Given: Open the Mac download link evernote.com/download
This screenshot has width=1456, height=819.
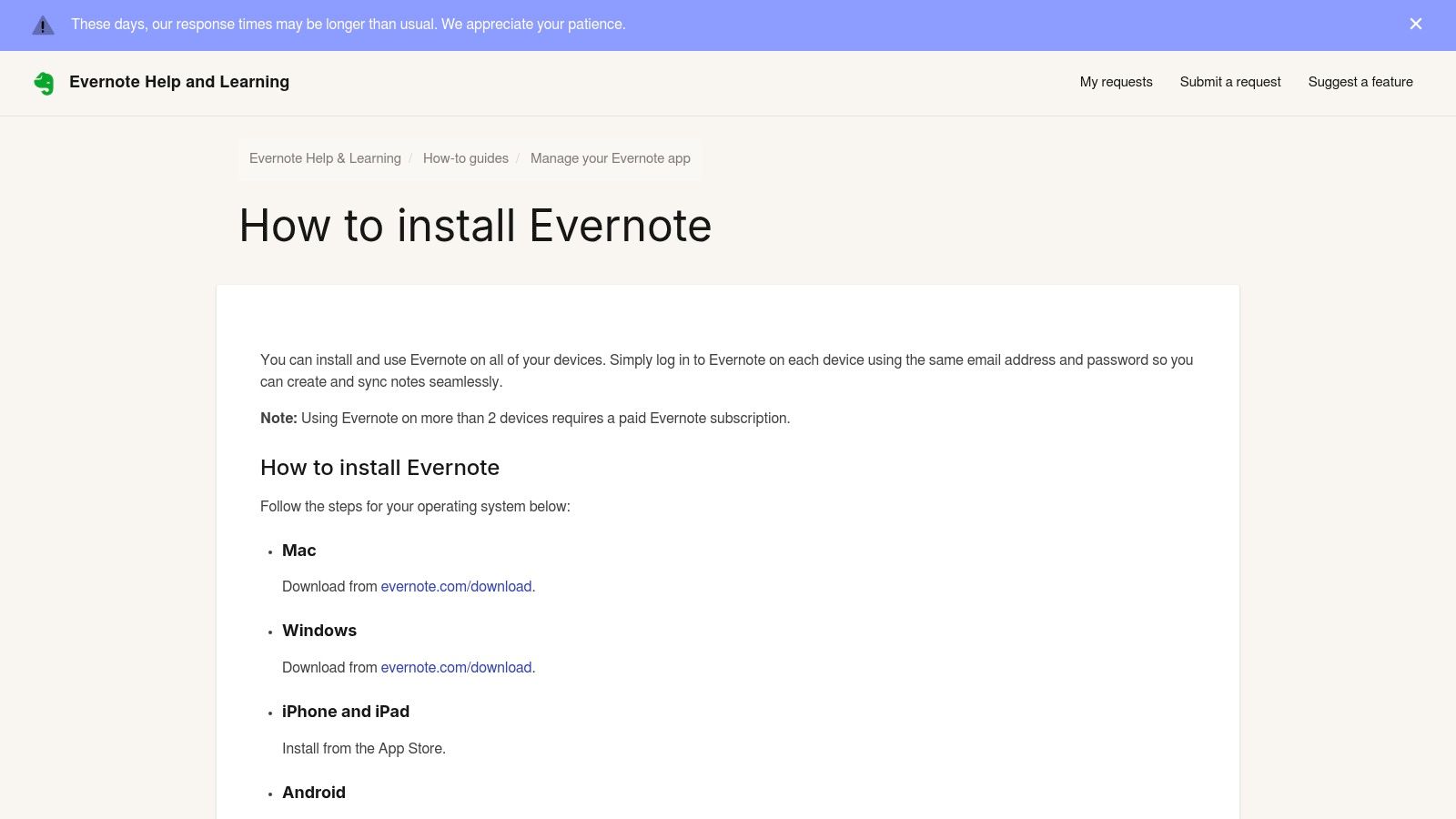Looking at the screenshot, I should click(456, 586).
